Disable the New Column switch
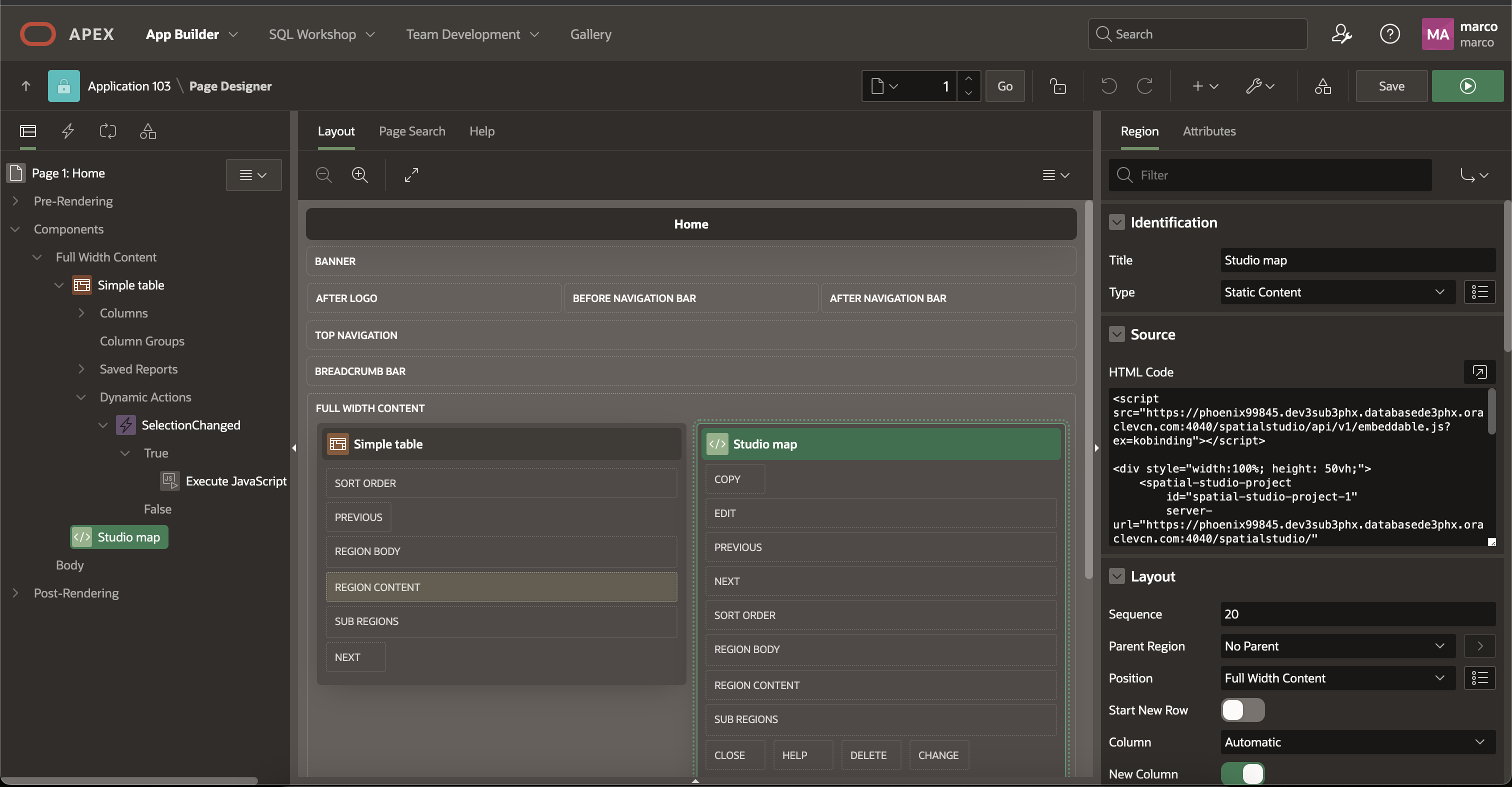 (1242, 773)
